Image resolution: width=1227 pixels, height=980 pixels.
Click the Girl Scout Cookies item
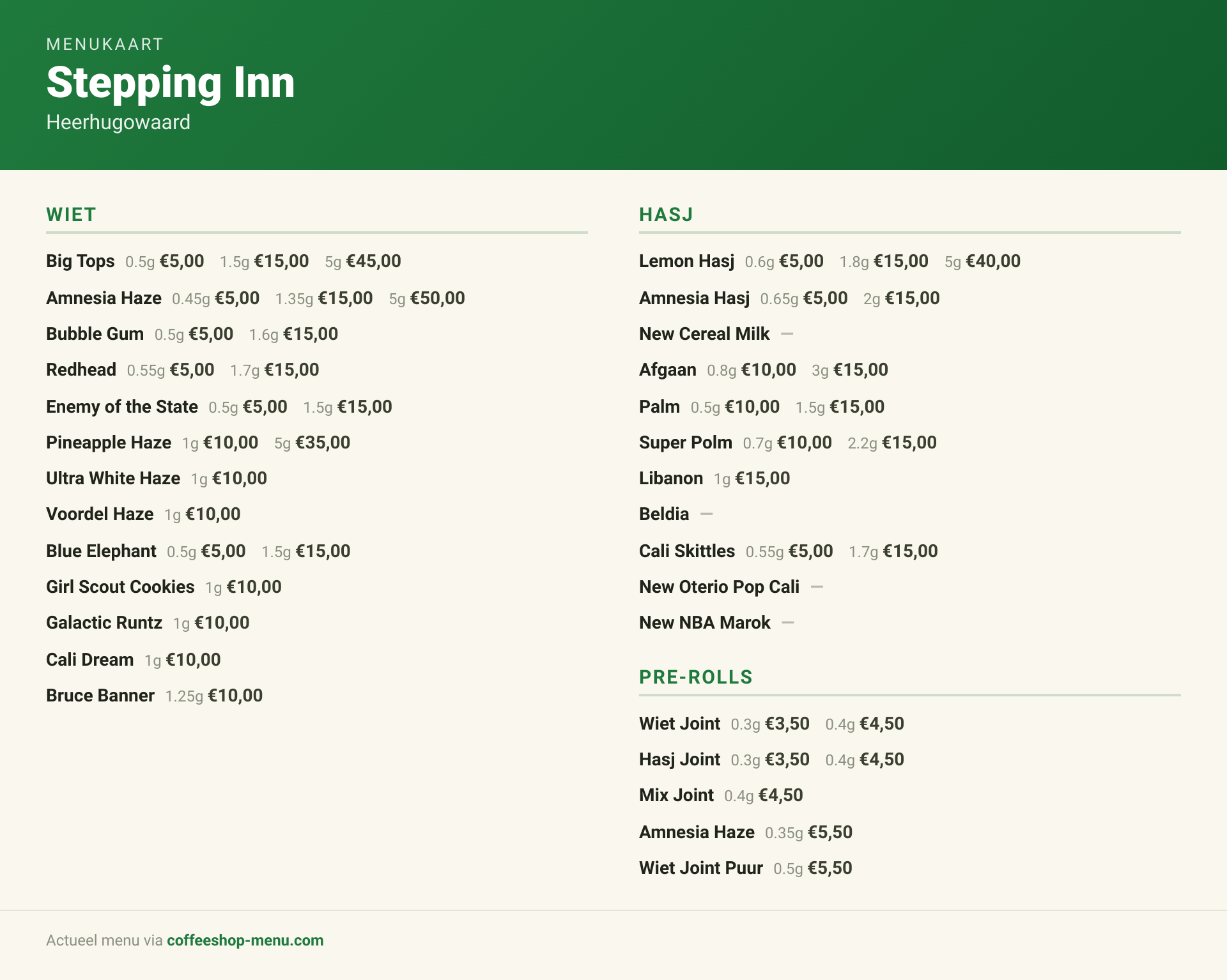tap(120, 587)
